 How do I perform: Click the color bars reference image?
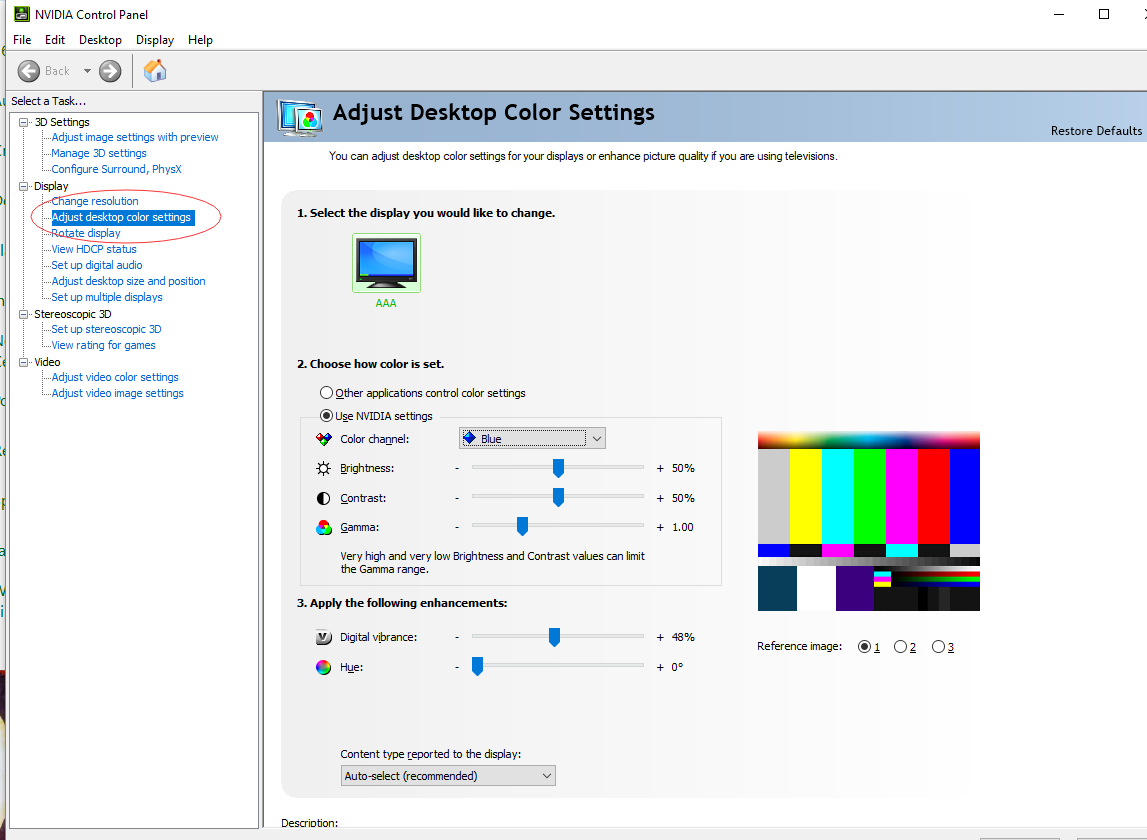[868, 521]
